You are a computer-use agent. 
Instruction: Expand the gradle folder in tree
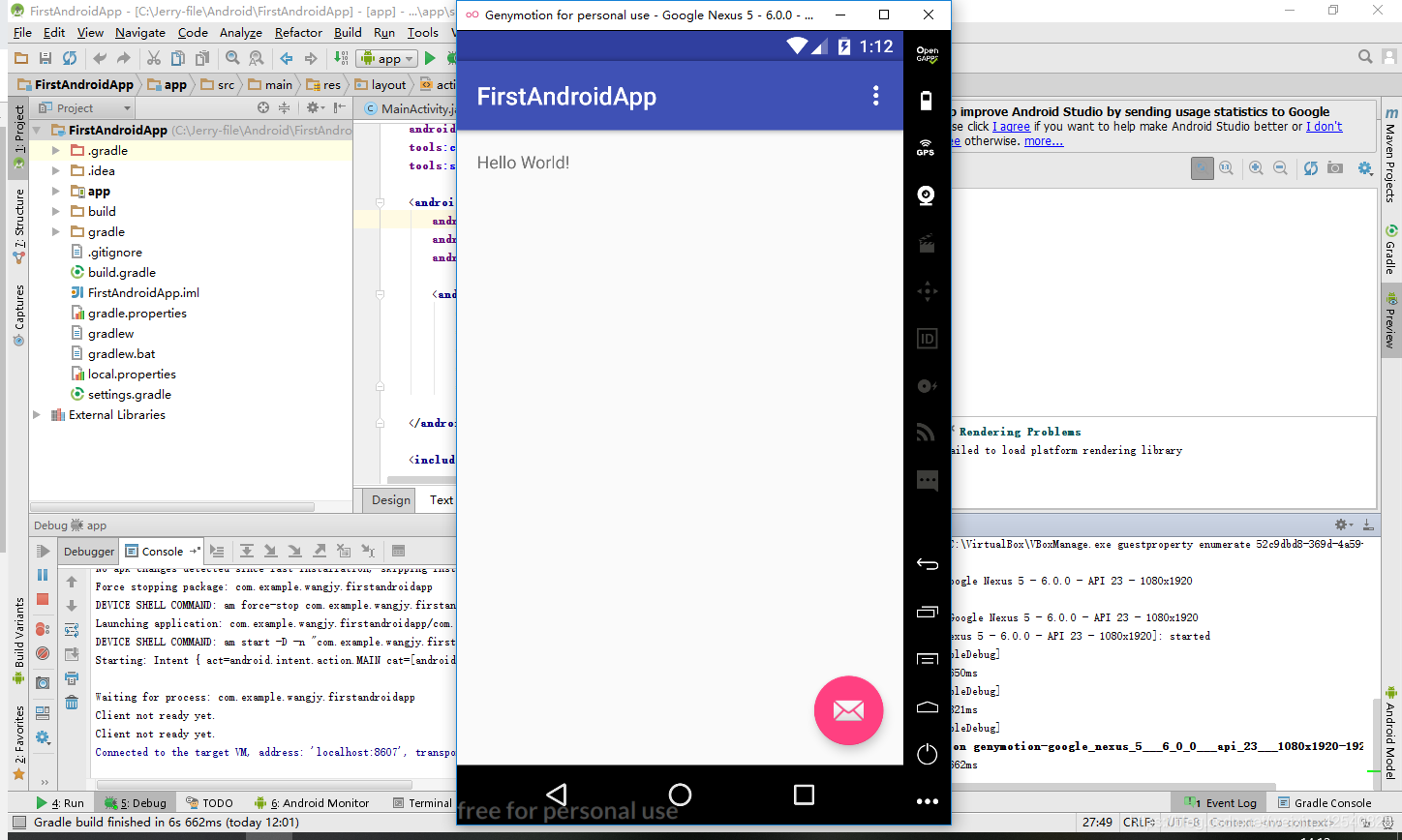[x=55, y=232]
